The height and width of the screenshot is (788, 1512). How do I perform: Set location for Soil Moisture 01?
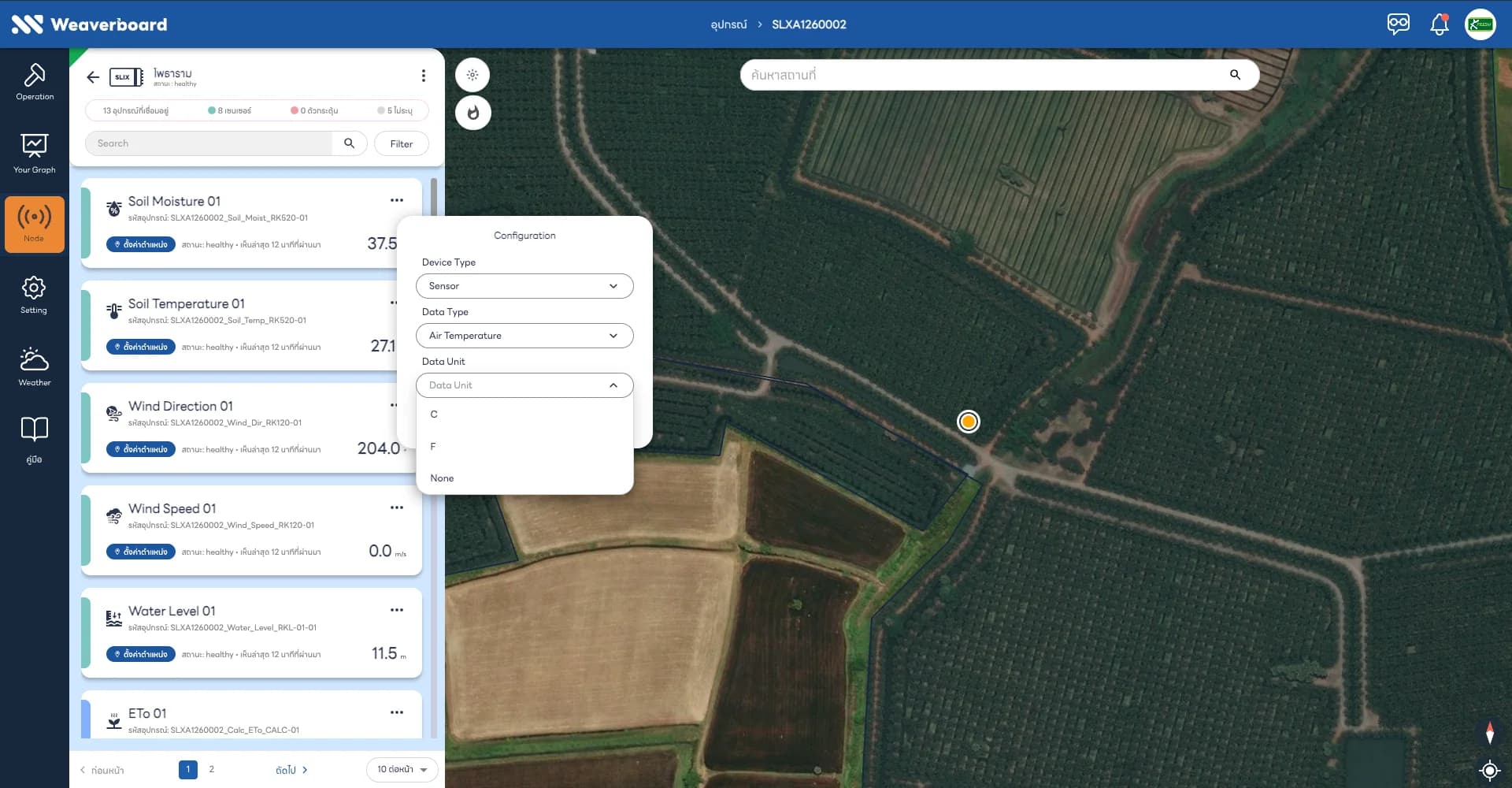coord(141,244)
